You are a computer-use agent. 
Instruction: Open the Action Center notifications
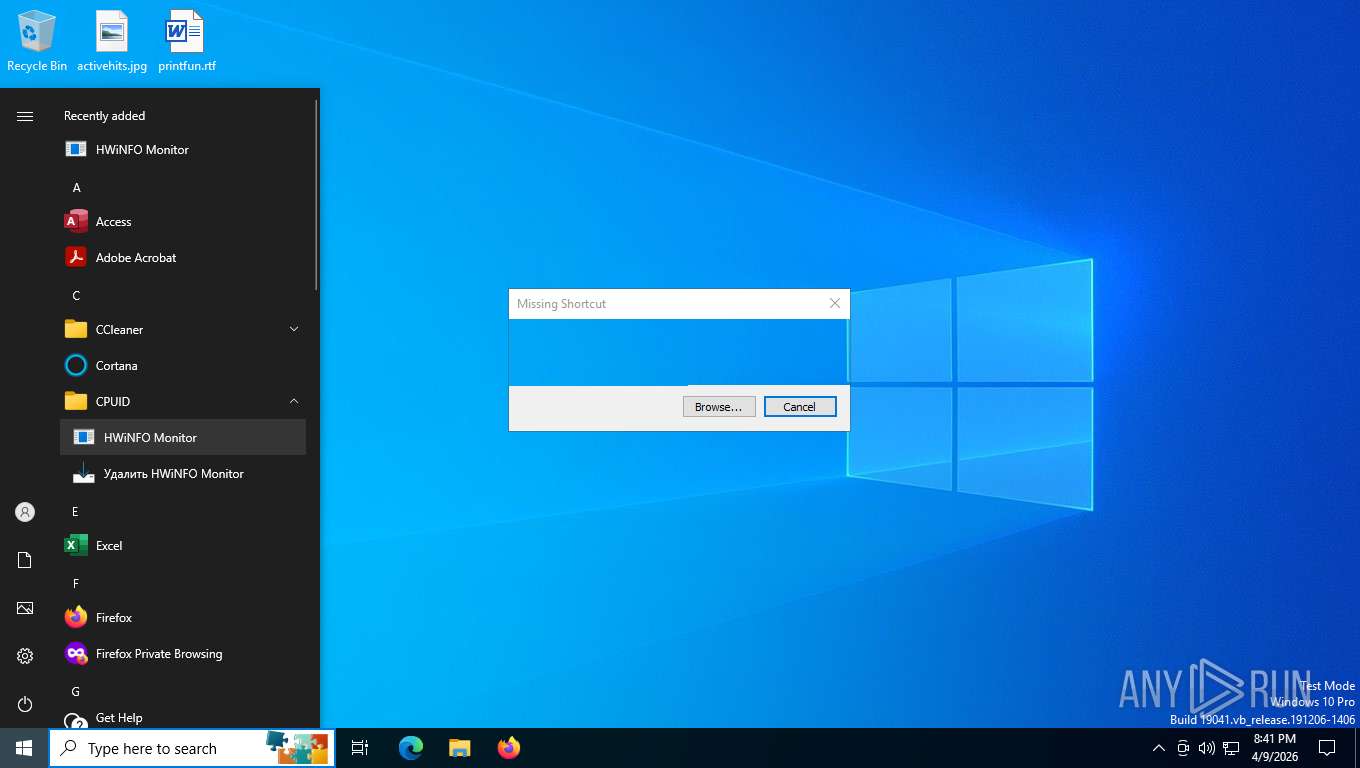coord(1327,748)
